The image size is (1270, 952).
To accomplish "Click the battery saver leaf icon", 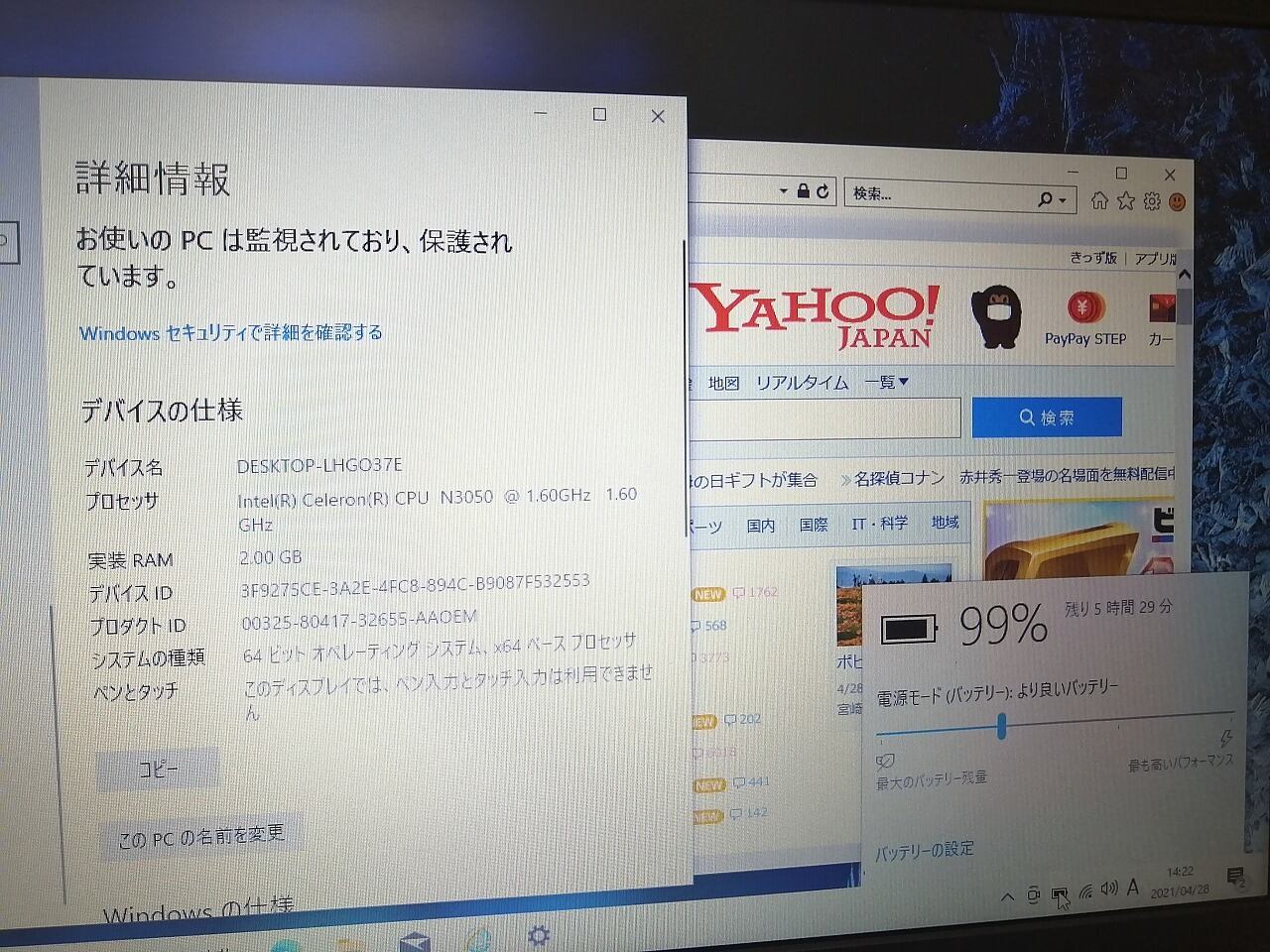I will (x=885, y=762).
